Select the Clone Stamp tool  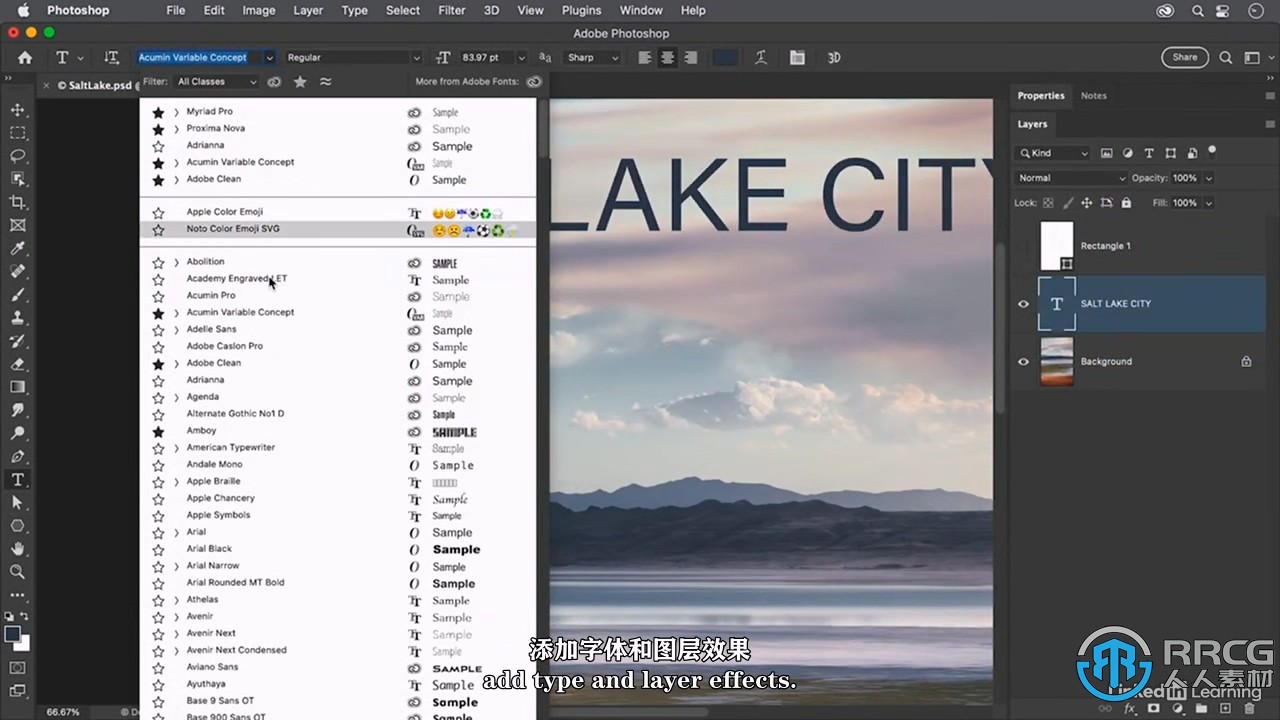tap(17, 318)
